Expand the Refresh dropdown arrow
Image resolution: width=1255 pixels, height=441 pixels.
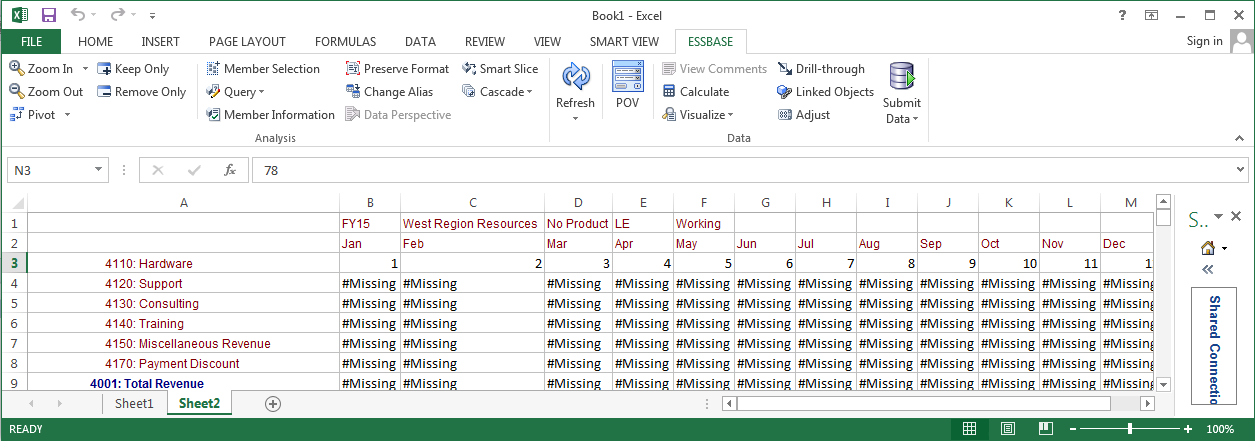[575, 118]
